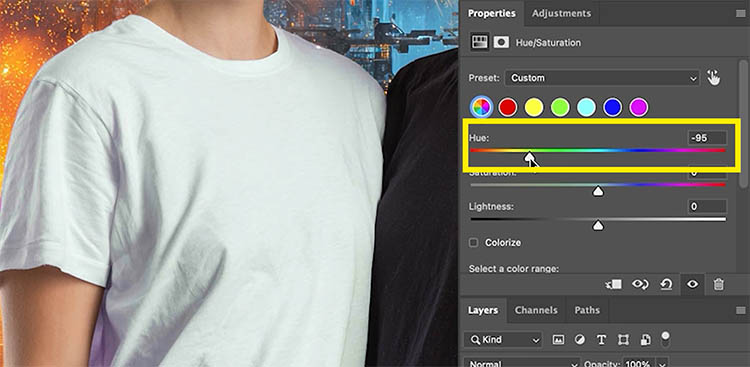Click the Hue/Saturation adjustment icon
This screenshot has height=367, width=750.
click(479, 42)
